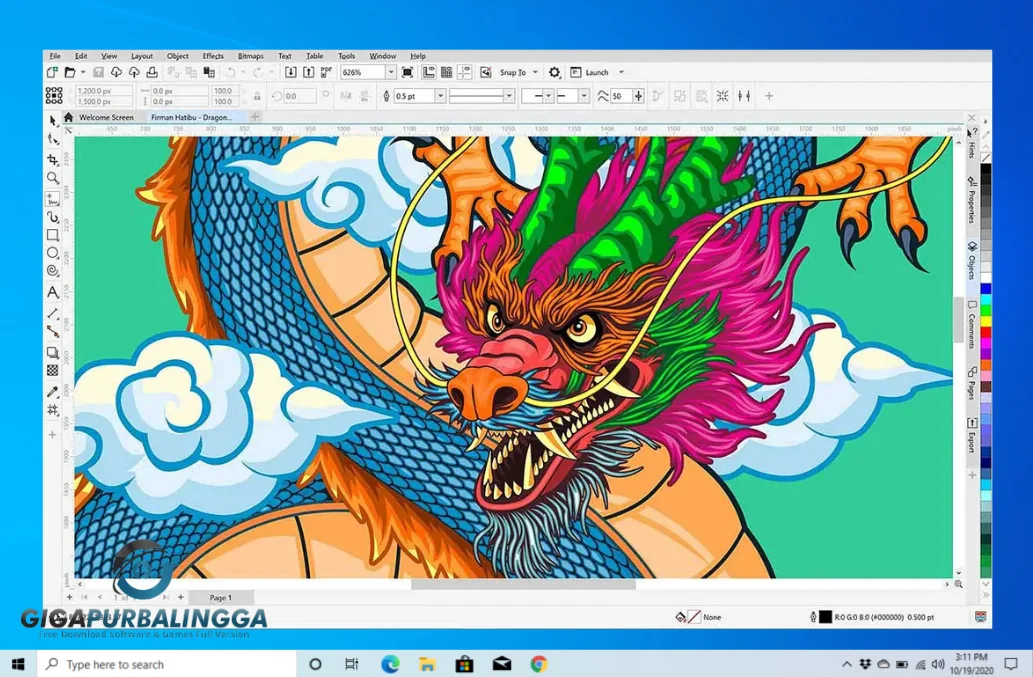Toggle the Snap To options
This screenshot has height=677, width=1033.
click(x=519, y=71)
